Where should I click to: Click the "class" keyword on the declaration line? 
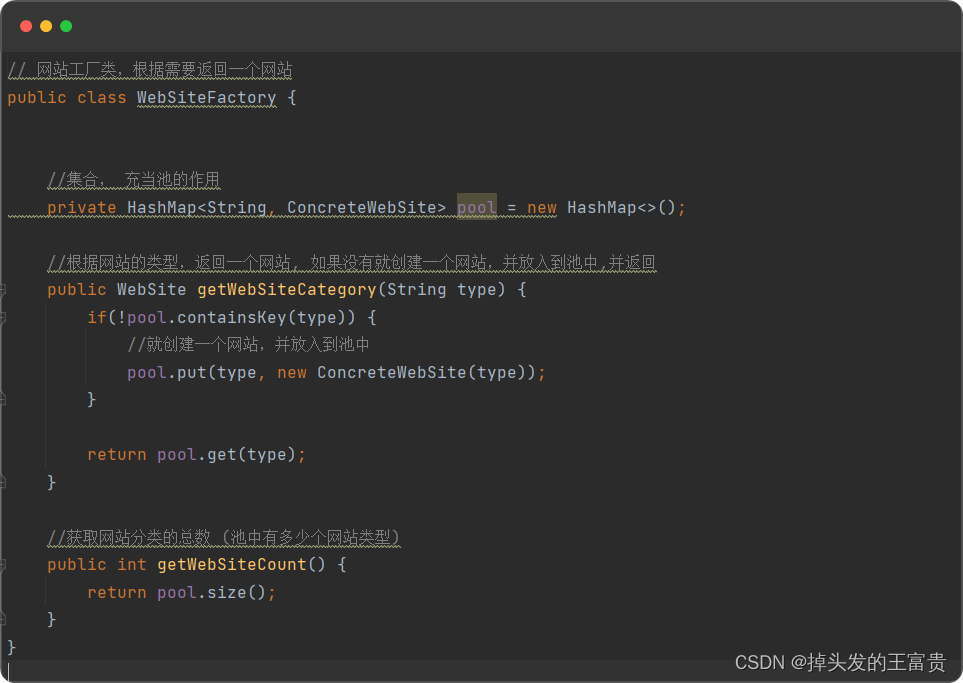[x=101, y=98]
